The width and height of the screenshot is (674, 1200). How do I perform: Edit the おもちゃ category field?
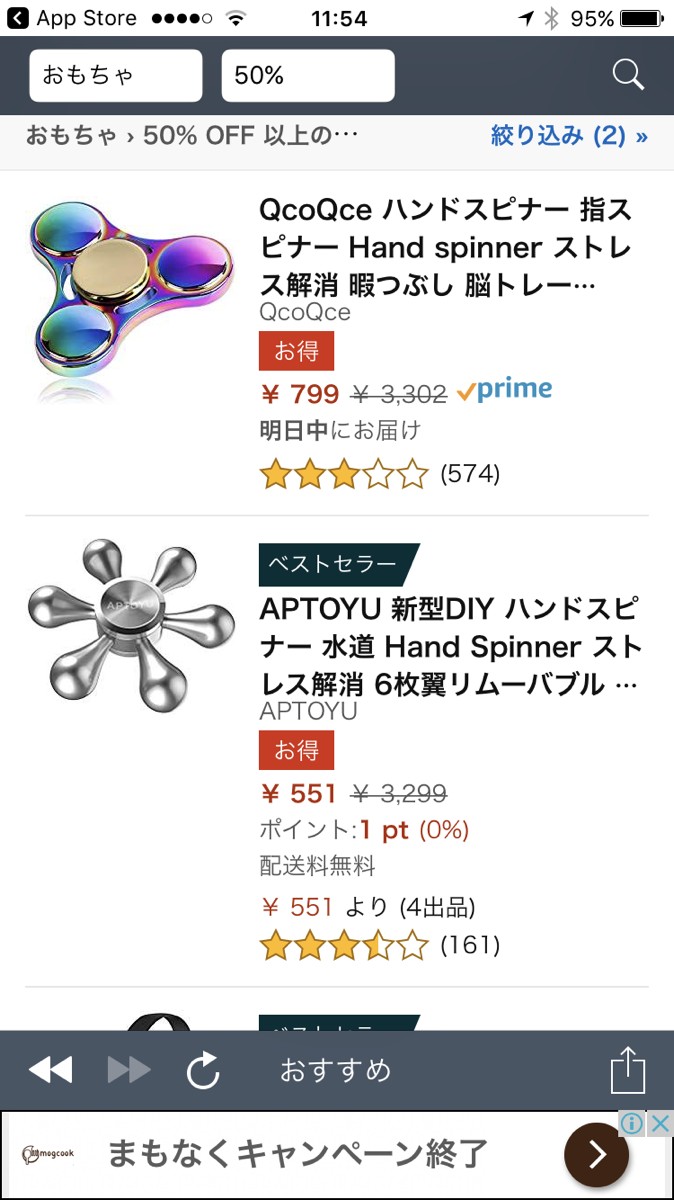coord(116,76)
